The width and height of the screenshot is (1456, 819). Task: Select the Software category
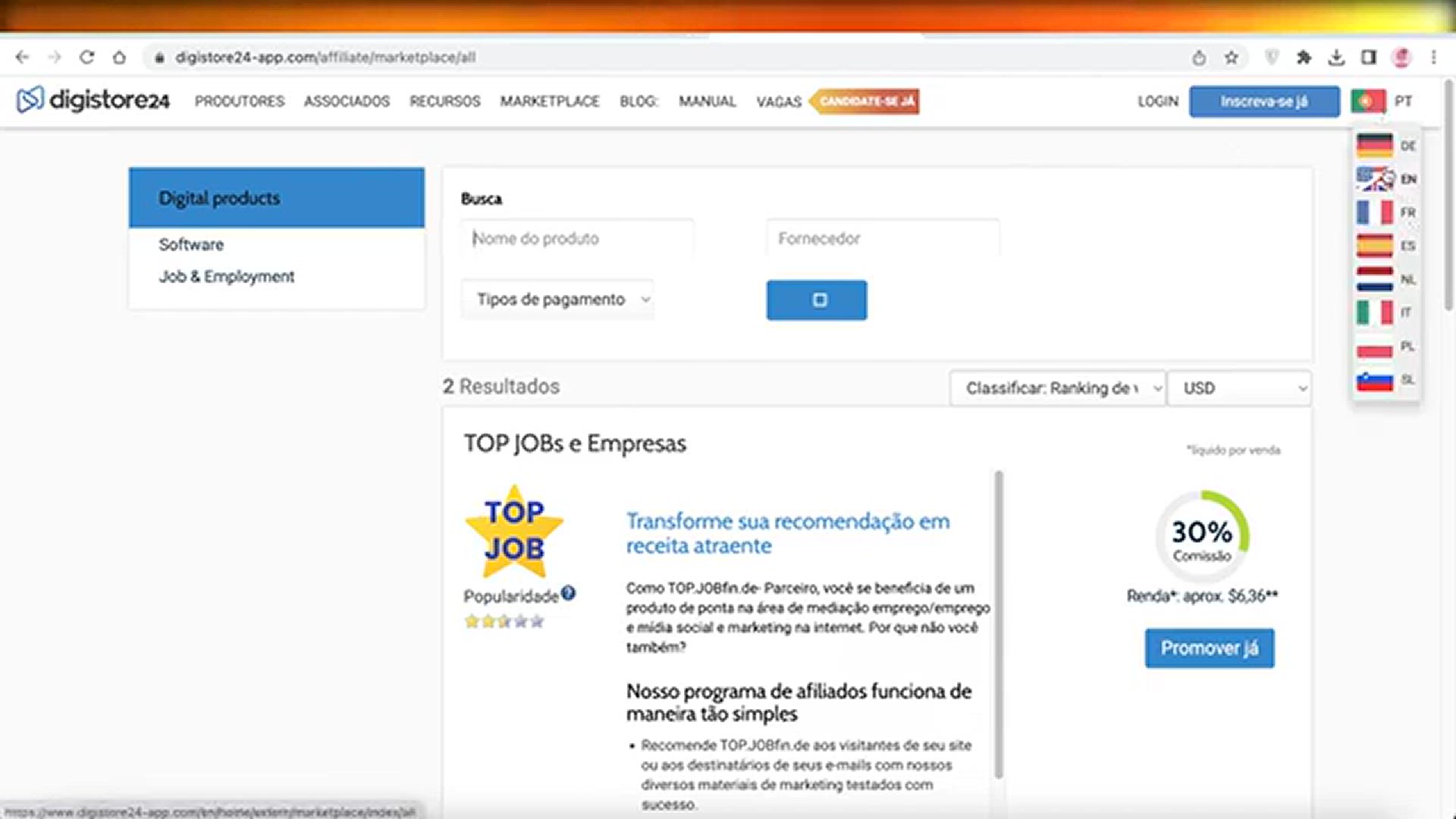[191, 245]
